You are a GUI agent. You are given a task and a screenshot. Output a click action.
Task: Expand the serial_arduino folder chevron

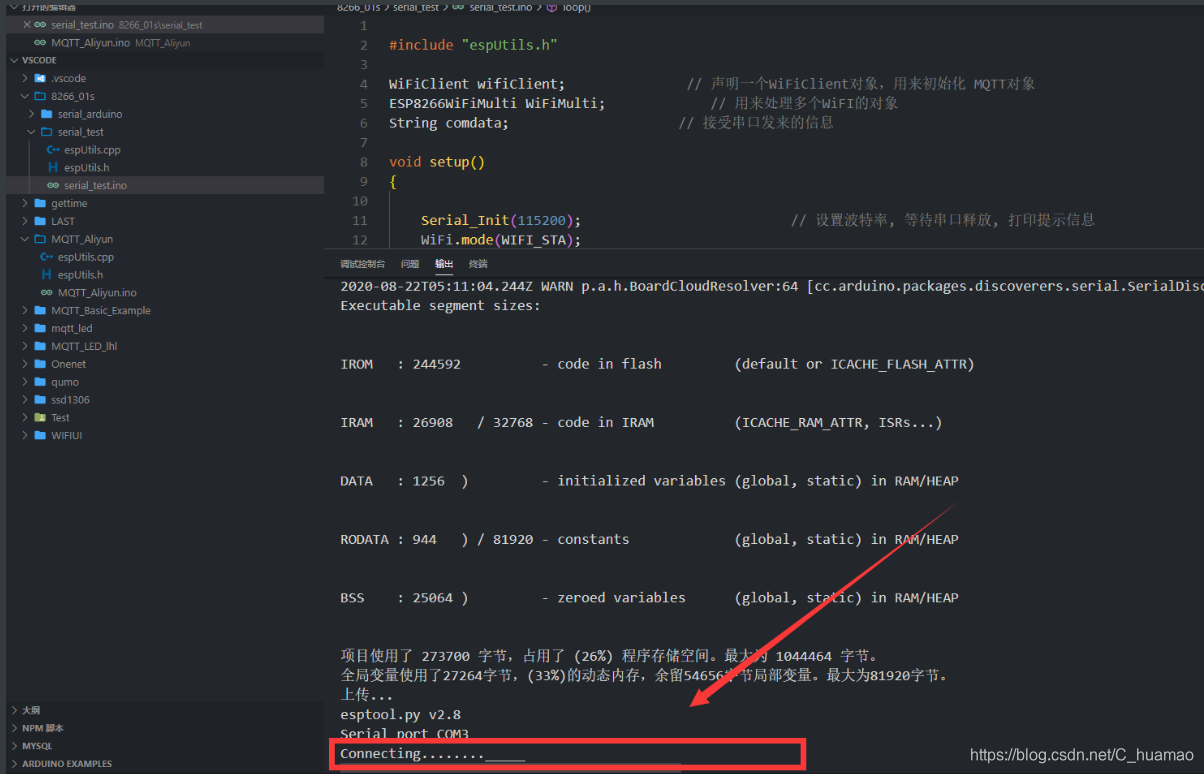pyautogui.click(x=32, y=114)
